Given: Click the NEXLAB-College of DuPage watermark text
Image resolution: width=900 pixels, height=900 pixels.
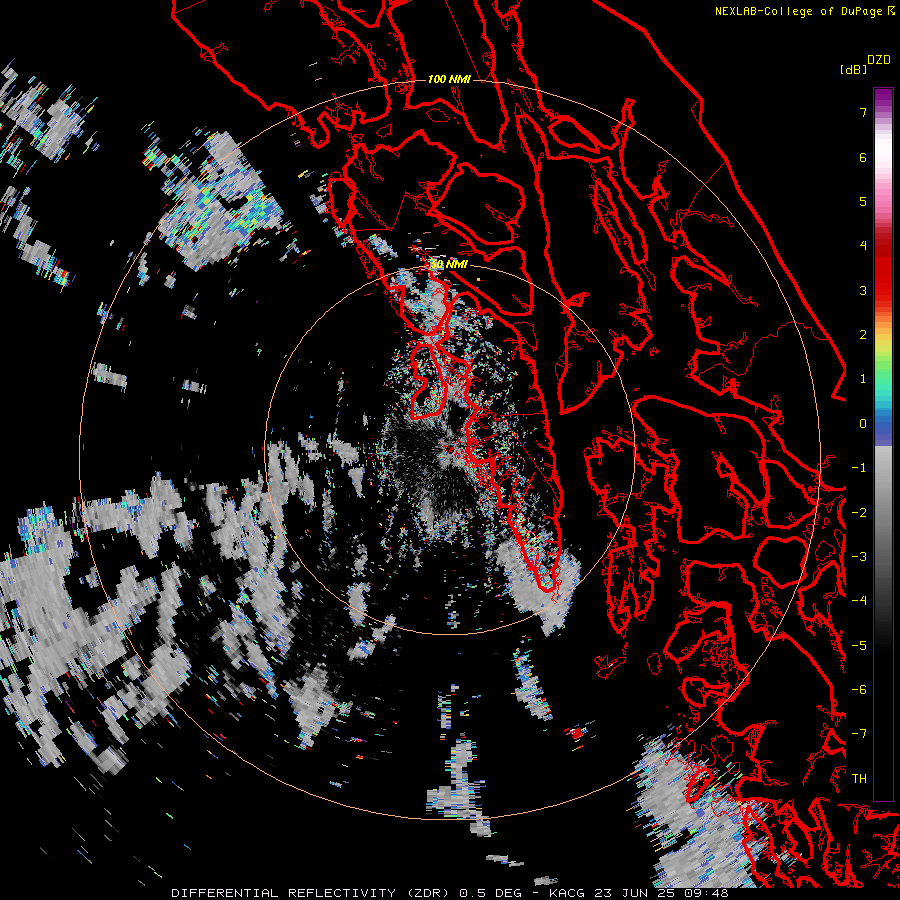Looking at the screenshot, I should pos(798,11).
